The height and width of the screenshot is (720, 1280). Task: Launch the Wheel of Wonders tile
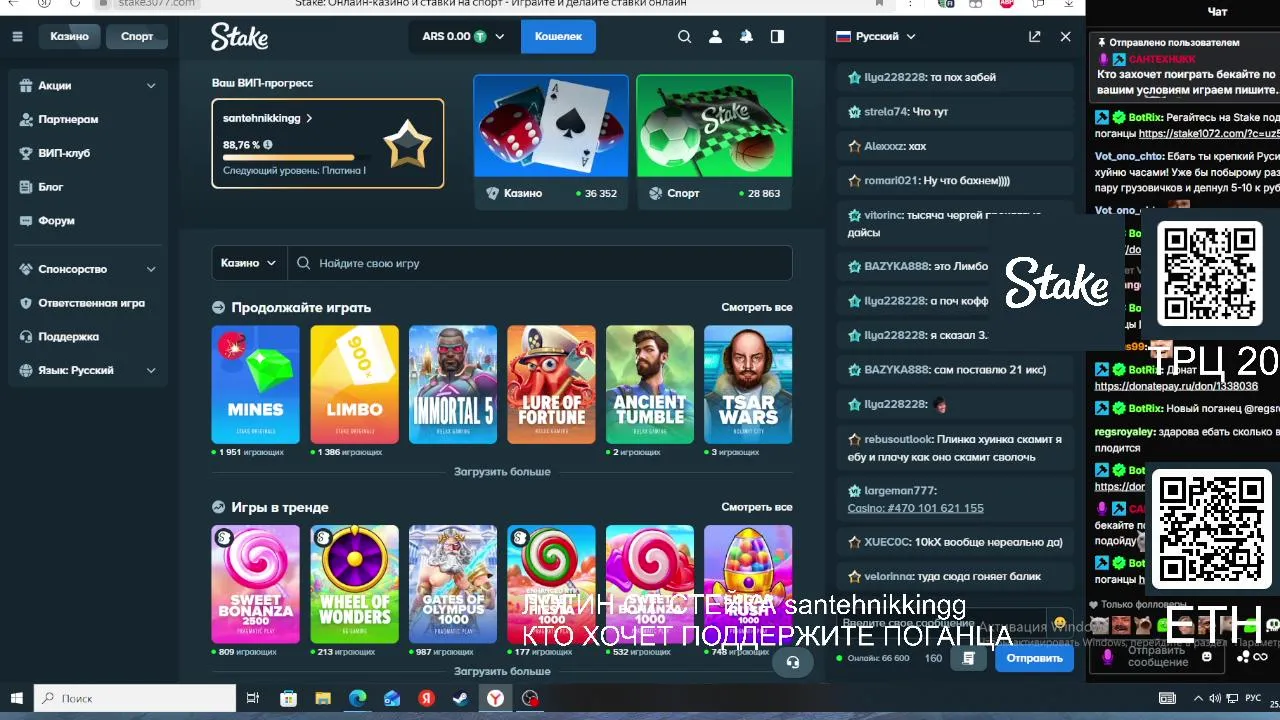[x=354, y=584]
